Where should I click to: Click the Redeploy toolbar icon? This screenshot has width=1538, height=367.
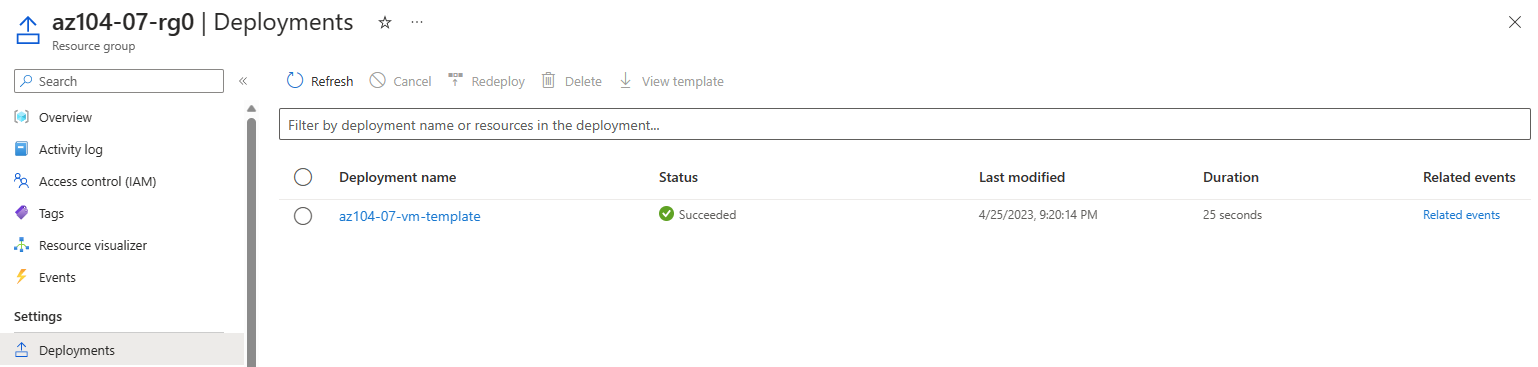[x=455, y=81]
